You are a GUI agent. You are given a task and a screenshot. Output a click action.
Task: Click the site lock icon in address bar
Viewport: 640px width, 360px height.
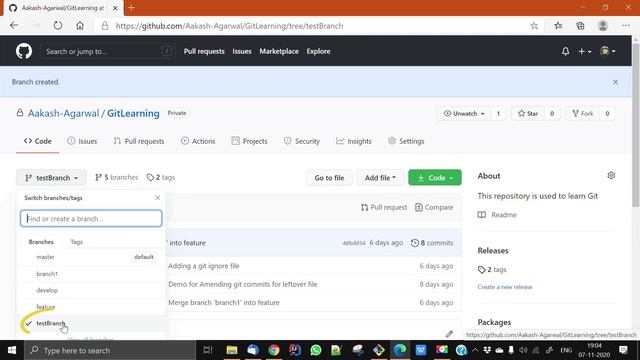click(105, 26)
